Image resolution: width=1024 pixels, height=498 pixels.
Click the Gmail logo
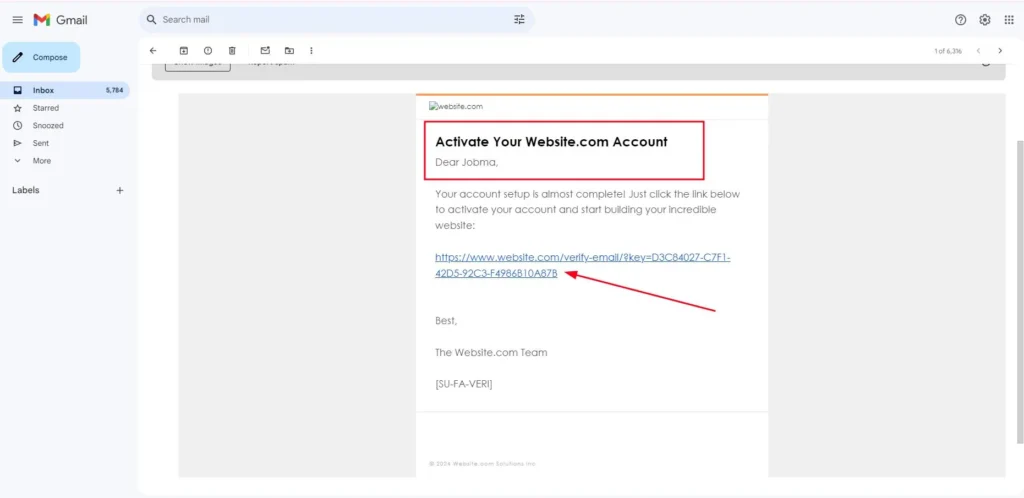pyautogui.click(x=60, y=20)
